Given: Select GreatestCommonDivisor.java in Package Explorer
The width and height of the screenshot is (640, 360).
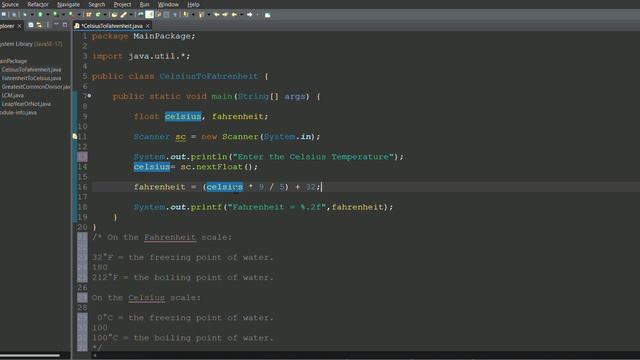Looking at the screenshot, I should 36,87.
